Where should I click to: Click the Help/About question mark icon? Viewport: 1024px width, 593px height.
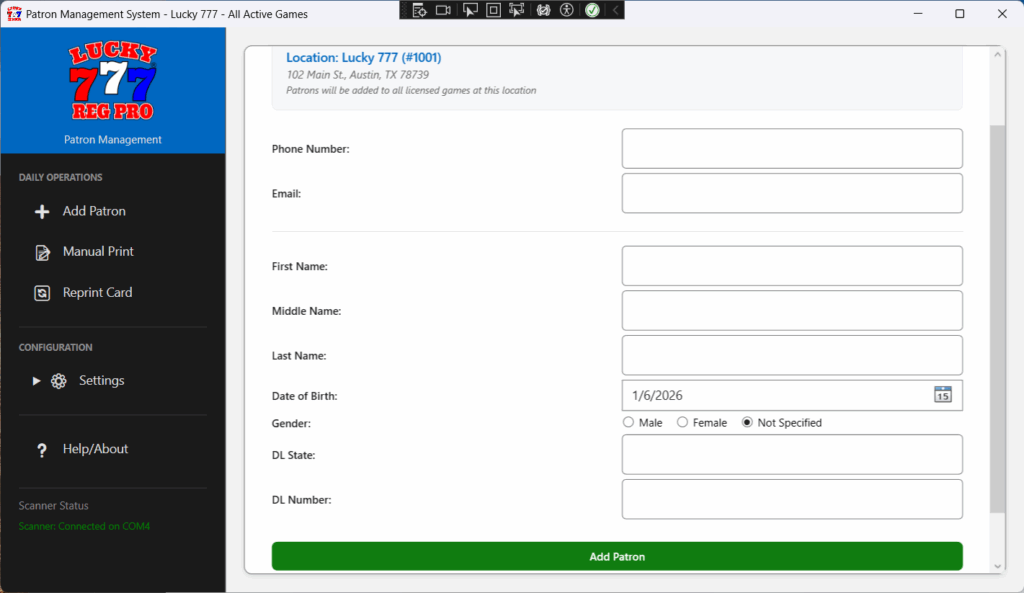42,450
